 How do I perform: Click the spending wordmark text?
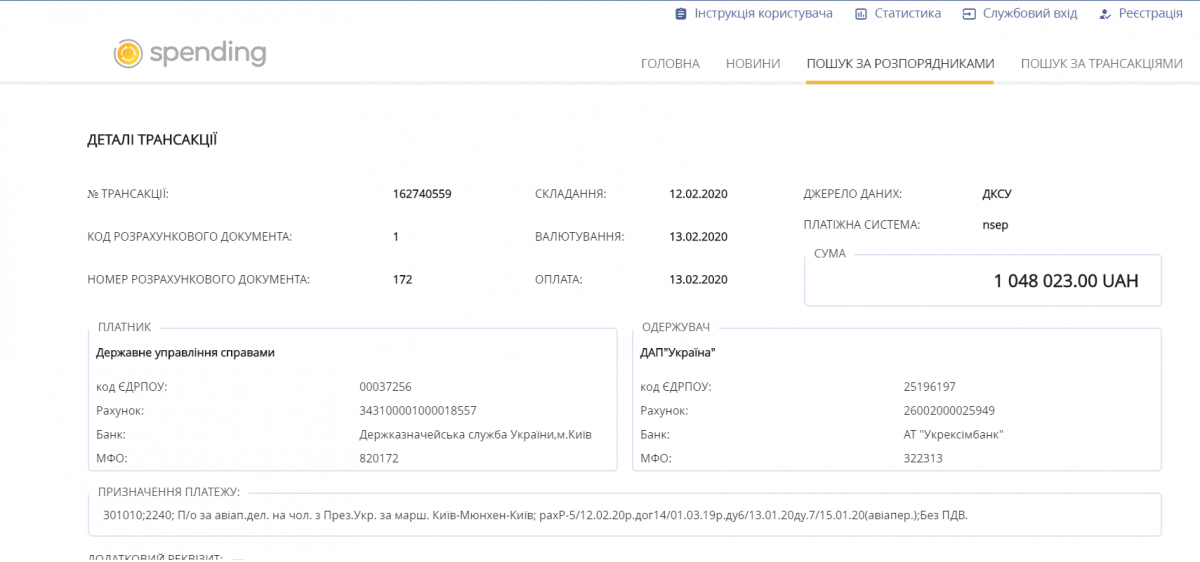(x=208, y=53)
